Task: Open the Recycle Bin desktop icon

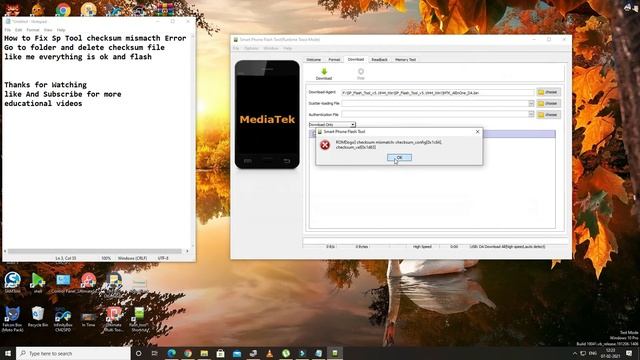Action: (x=38, y=317)
